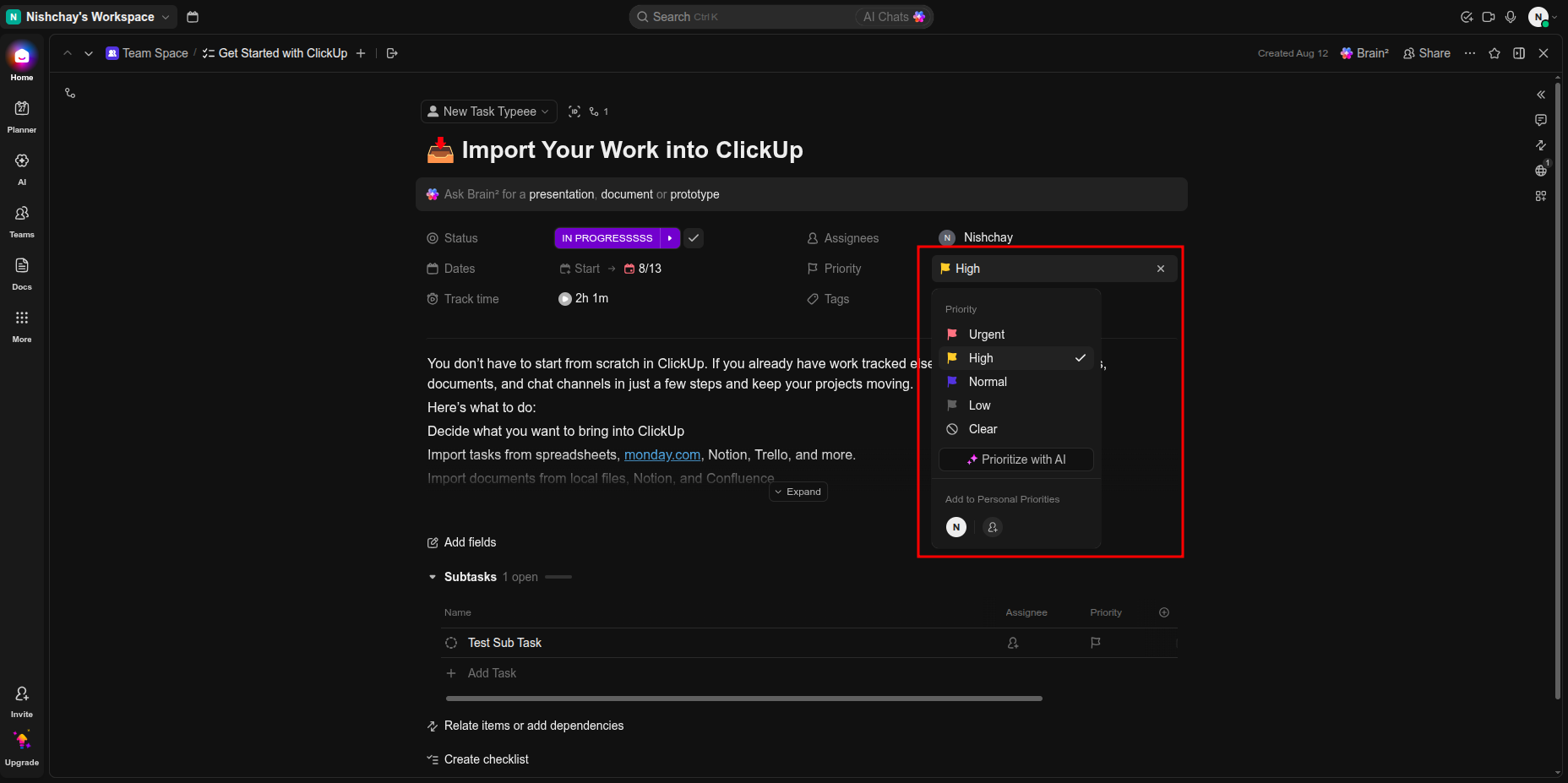Collapse the Subtasks section triangle
Screen dimensions: 1568x783
pos(433,577)
